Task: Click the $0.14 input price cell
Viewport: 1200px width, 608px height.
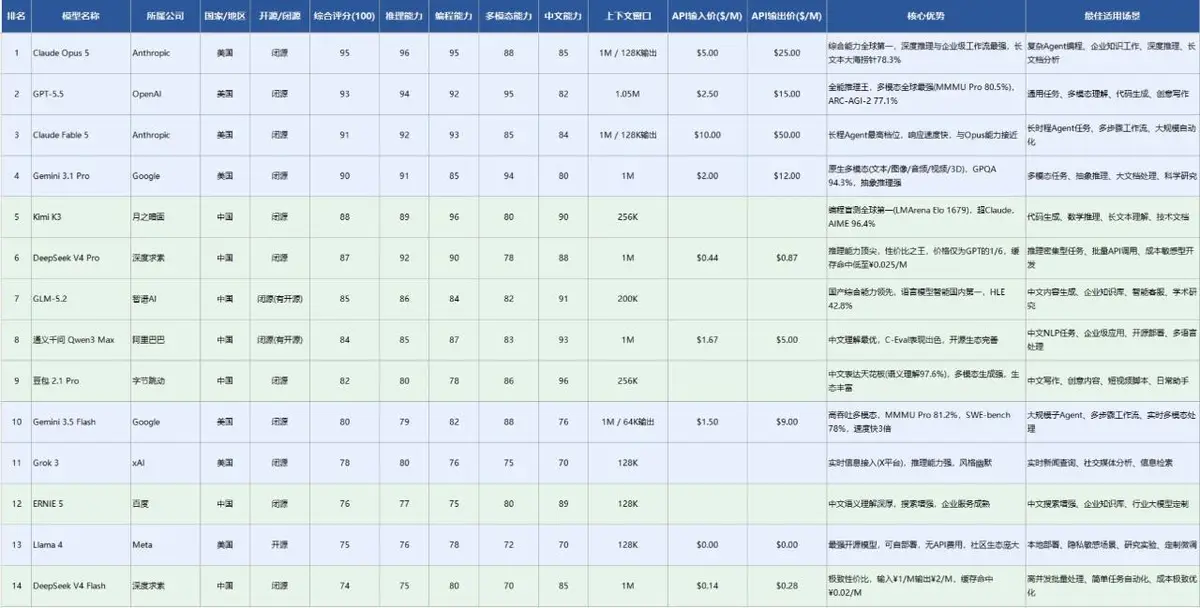Action: tap(706, 586)
